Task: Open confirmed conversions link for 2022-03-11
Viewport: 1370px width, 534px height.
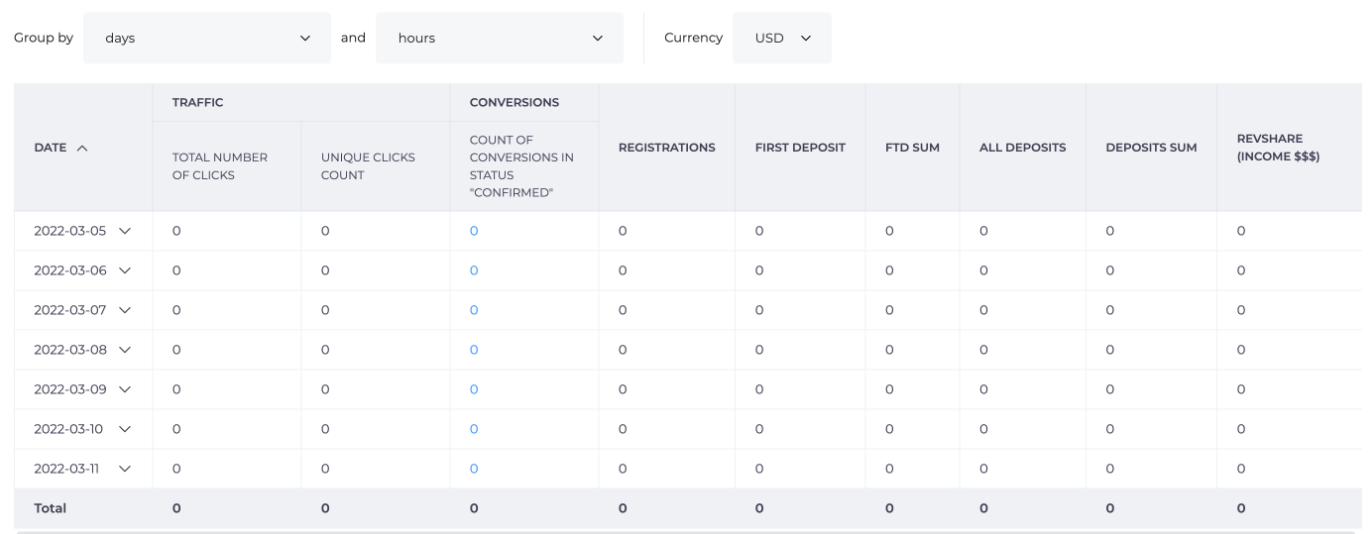Action: (474, 468)
